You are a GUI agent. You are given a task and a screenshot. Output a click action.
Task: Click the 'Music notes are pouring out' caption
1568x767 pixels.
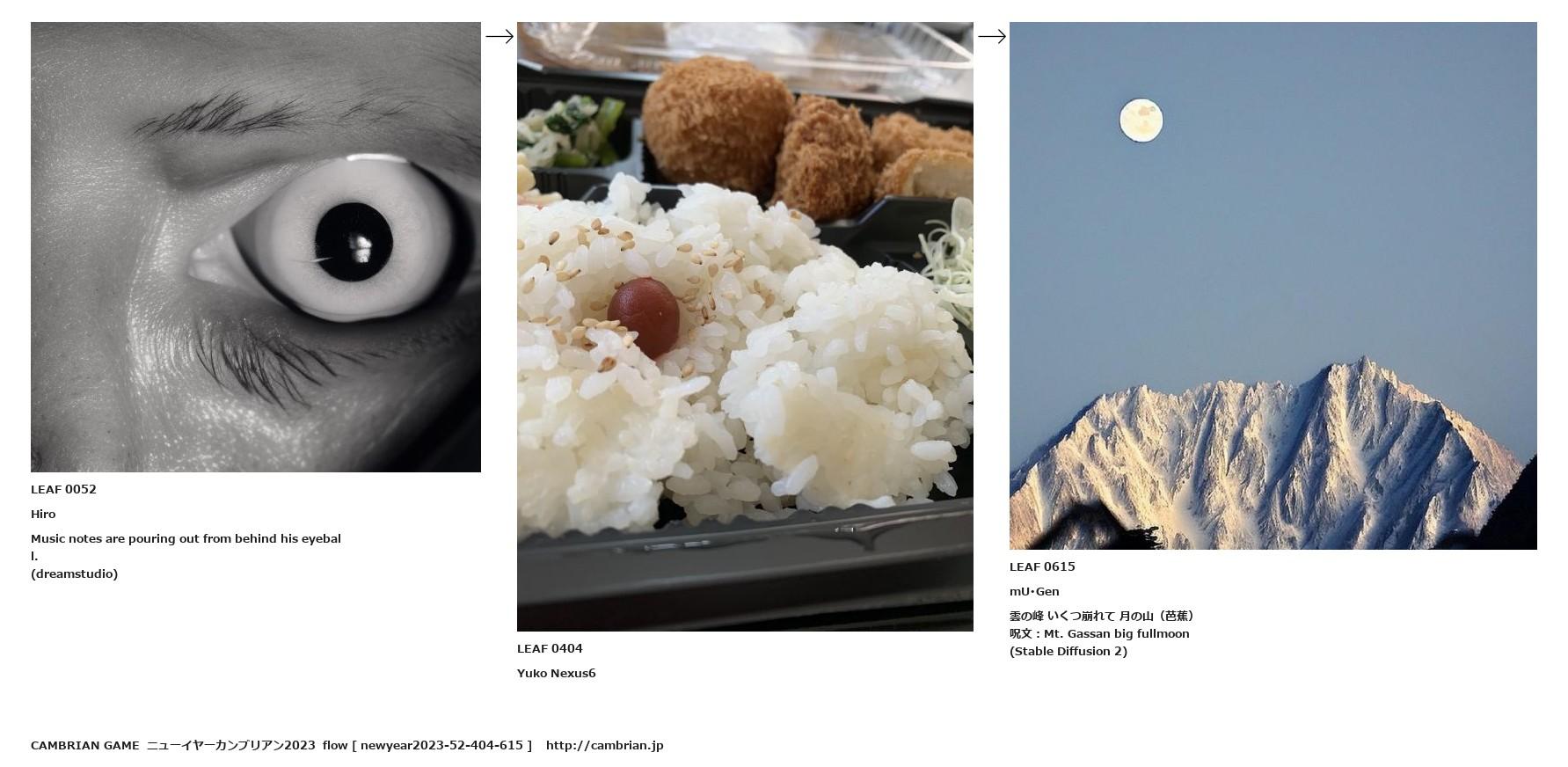(186, 547)
